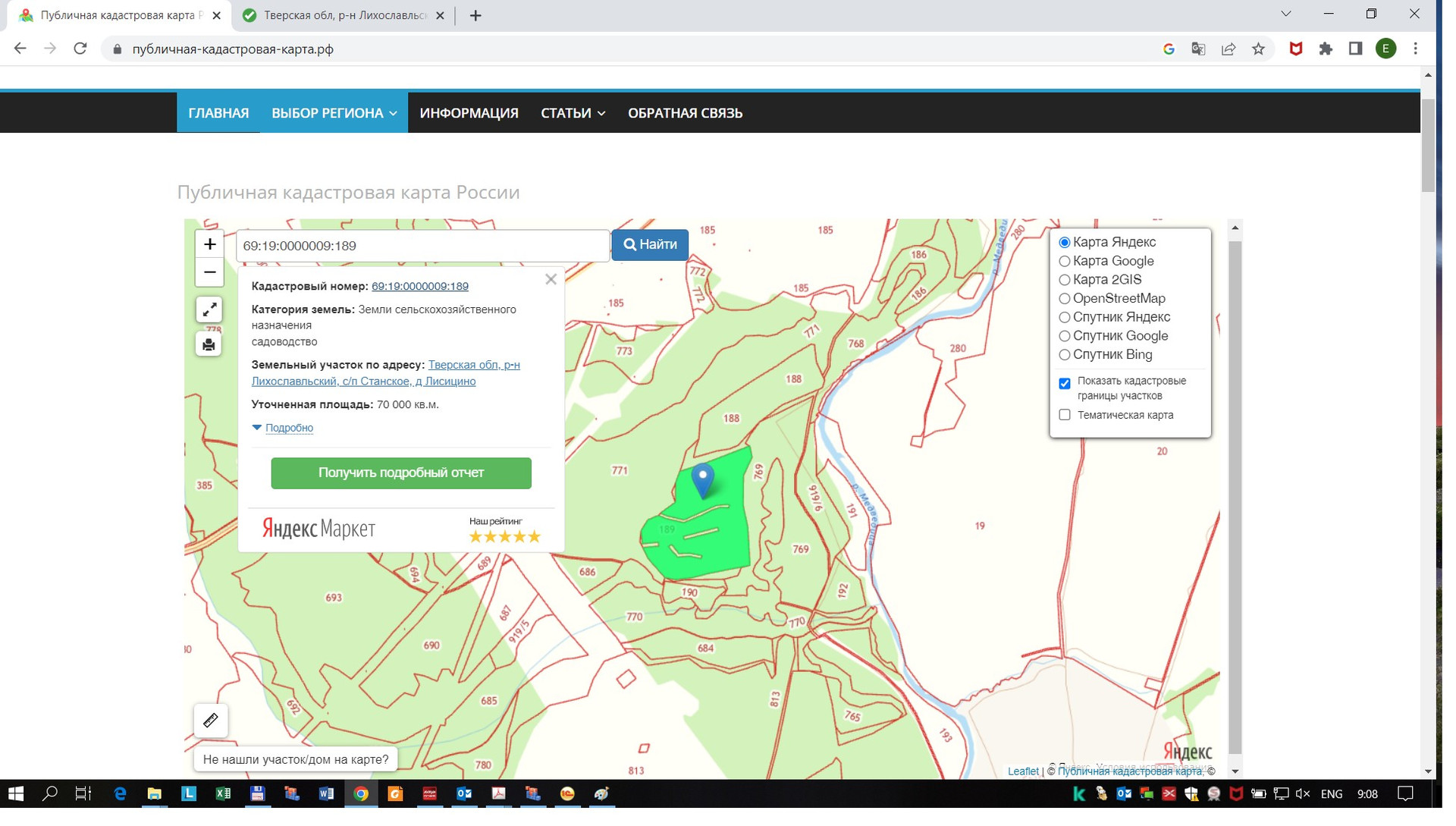The height and width of the screenshot is (826, 1456).
Task: Open the Статьи dropdown menu
Action: pyautogui.click(x=573, y=113)
